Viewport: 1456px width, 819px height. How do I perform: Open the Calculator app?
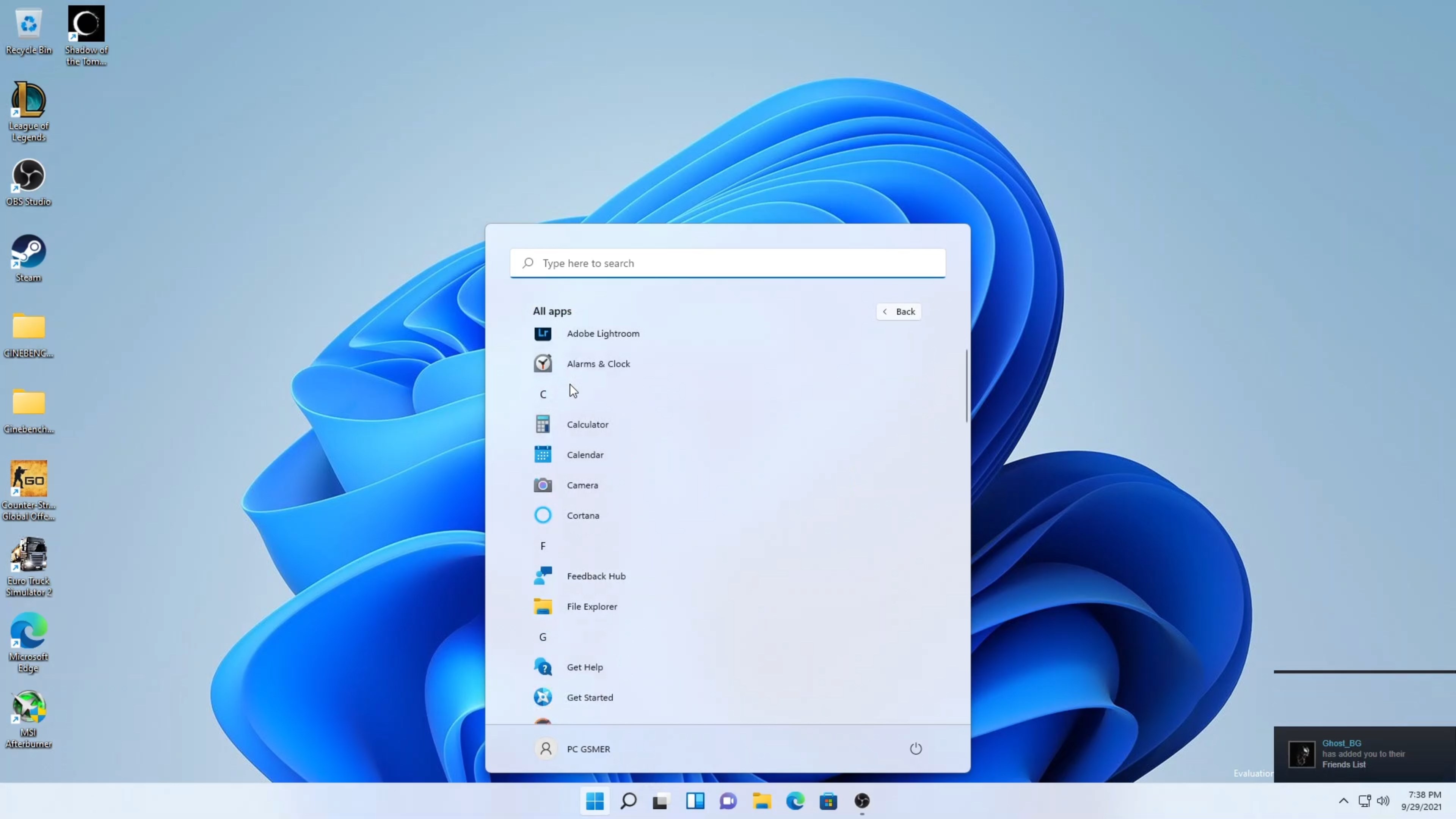[x=727, y=425]
